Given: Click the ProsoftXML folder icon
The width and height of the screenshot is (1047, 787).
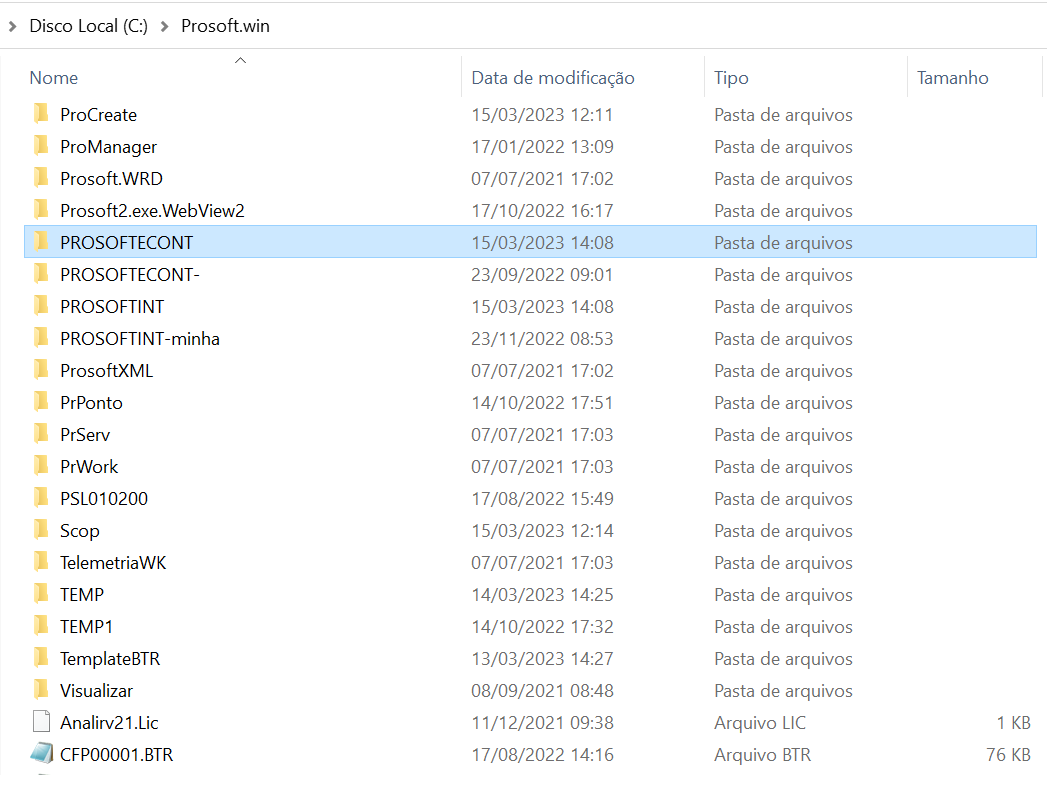Looking at the screenshot, I should coord(41,370).
